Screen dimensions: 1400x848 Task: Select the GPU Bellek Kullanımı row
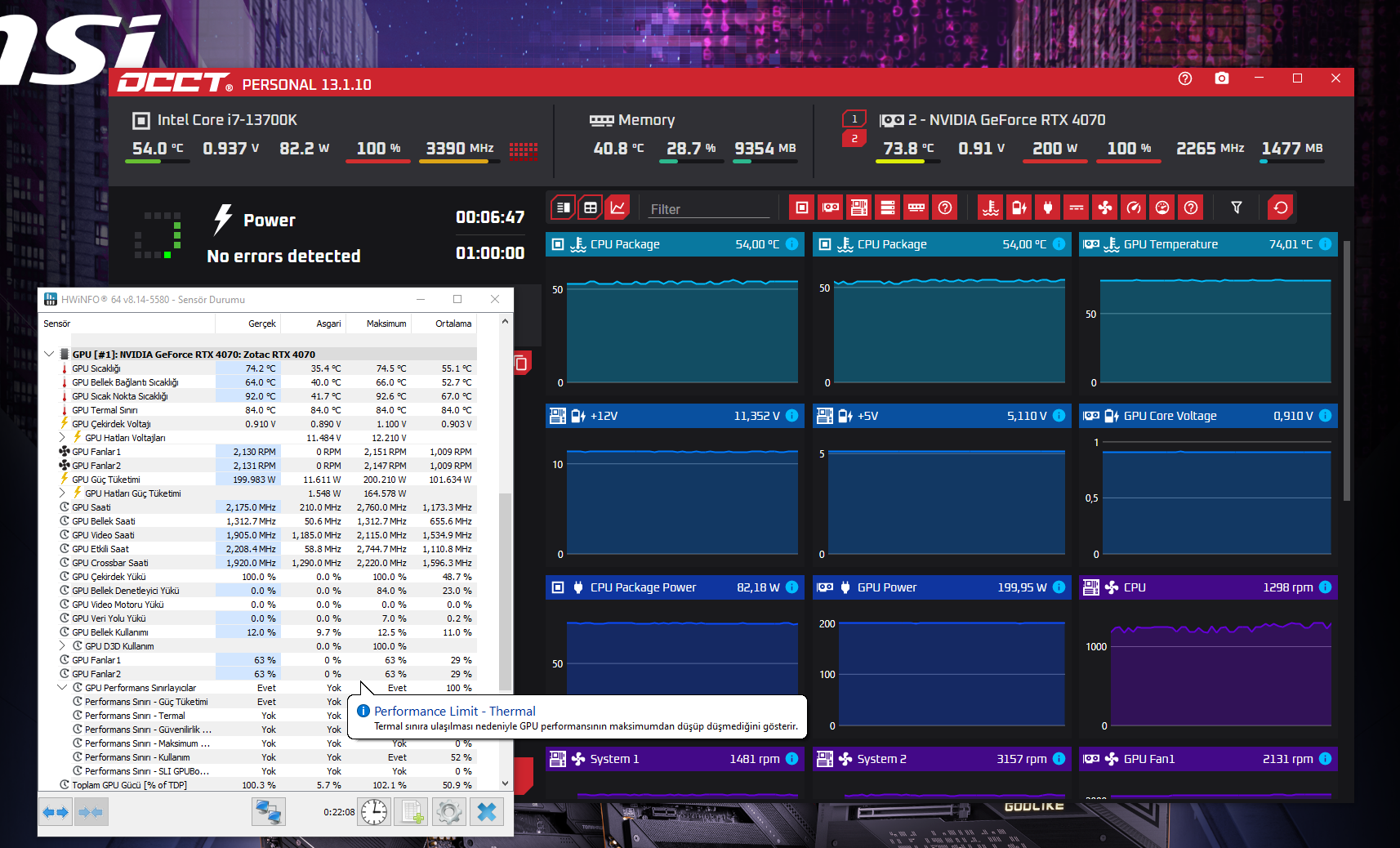tap(258, 632)
